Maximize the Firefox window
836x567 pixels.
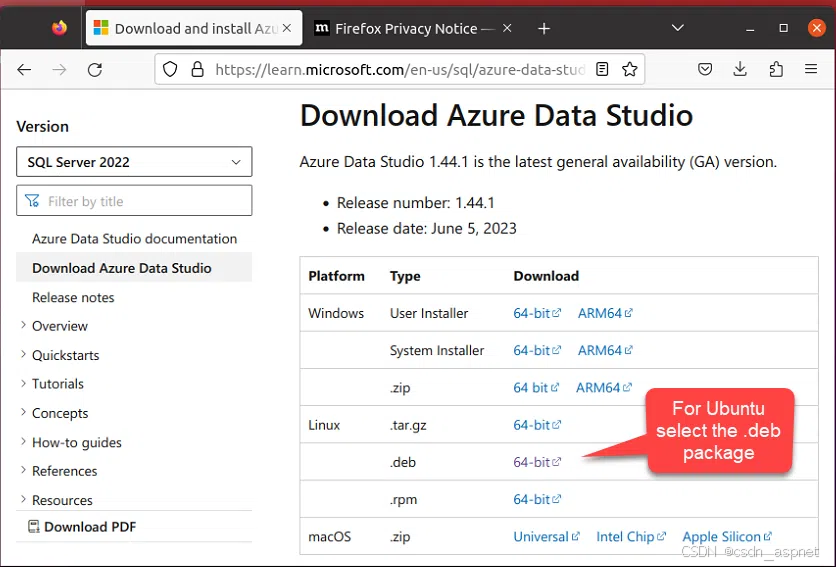pos(783,28)
